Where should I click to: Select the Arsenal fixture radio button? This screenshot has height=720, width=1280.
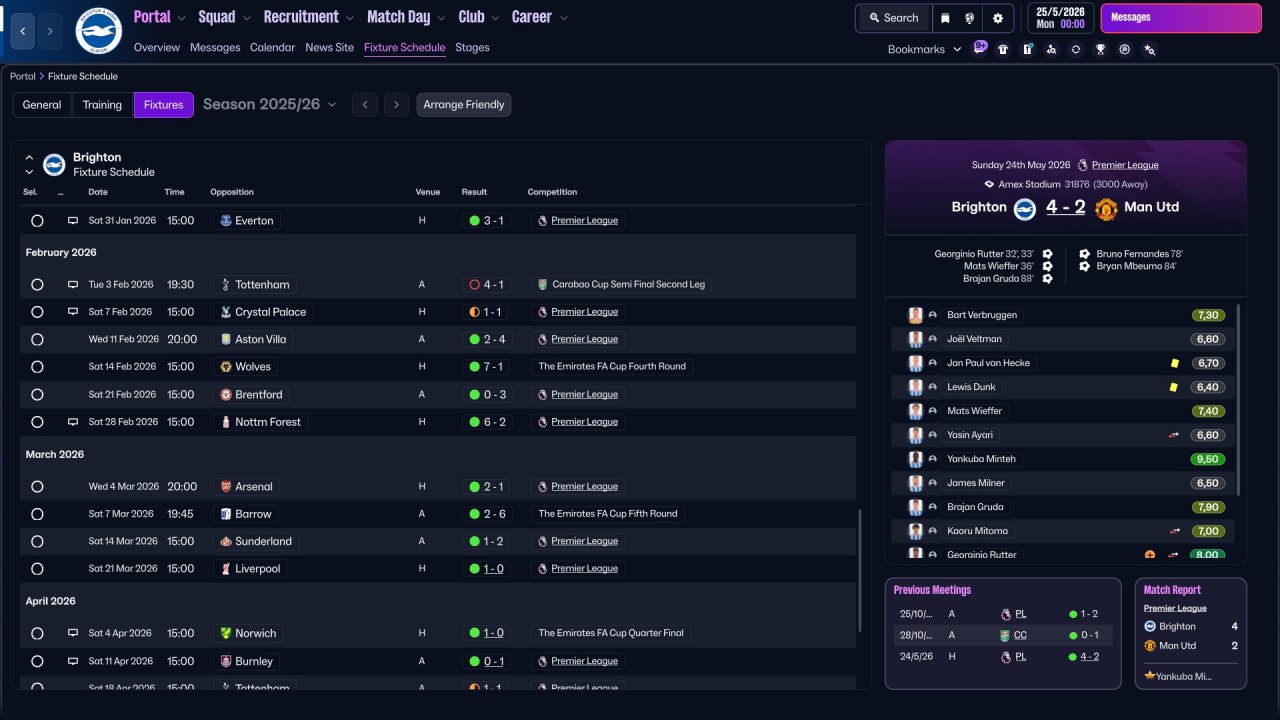point(37,487)
